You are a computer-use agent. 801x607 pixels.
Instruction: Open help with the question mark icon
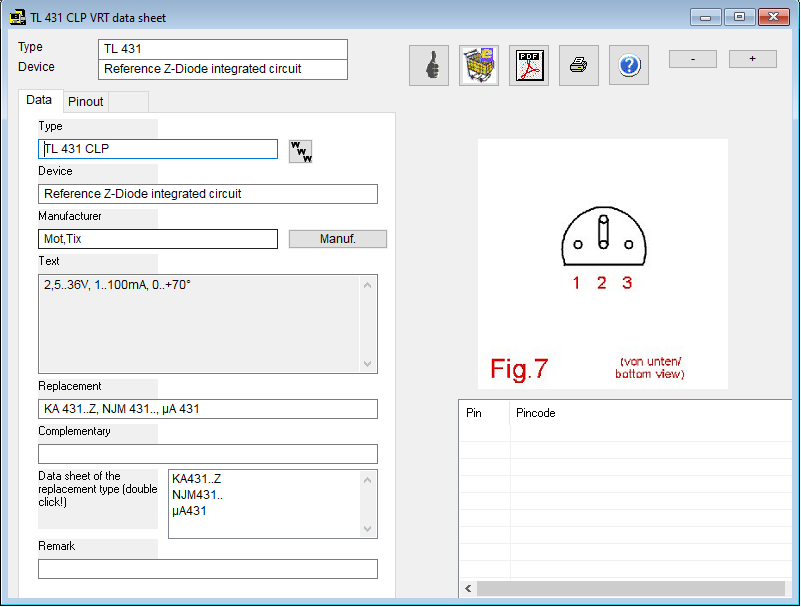pos(629,65)
